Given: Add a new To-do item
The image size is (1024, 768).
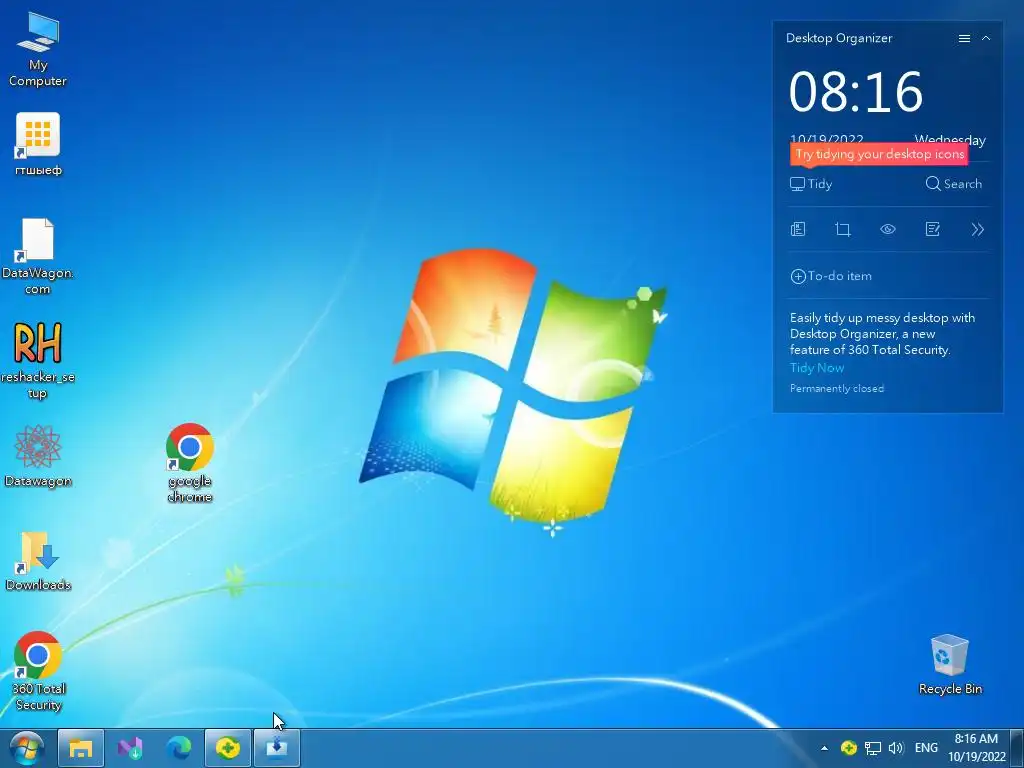Looking at the screenshot, I should (831, 276).
